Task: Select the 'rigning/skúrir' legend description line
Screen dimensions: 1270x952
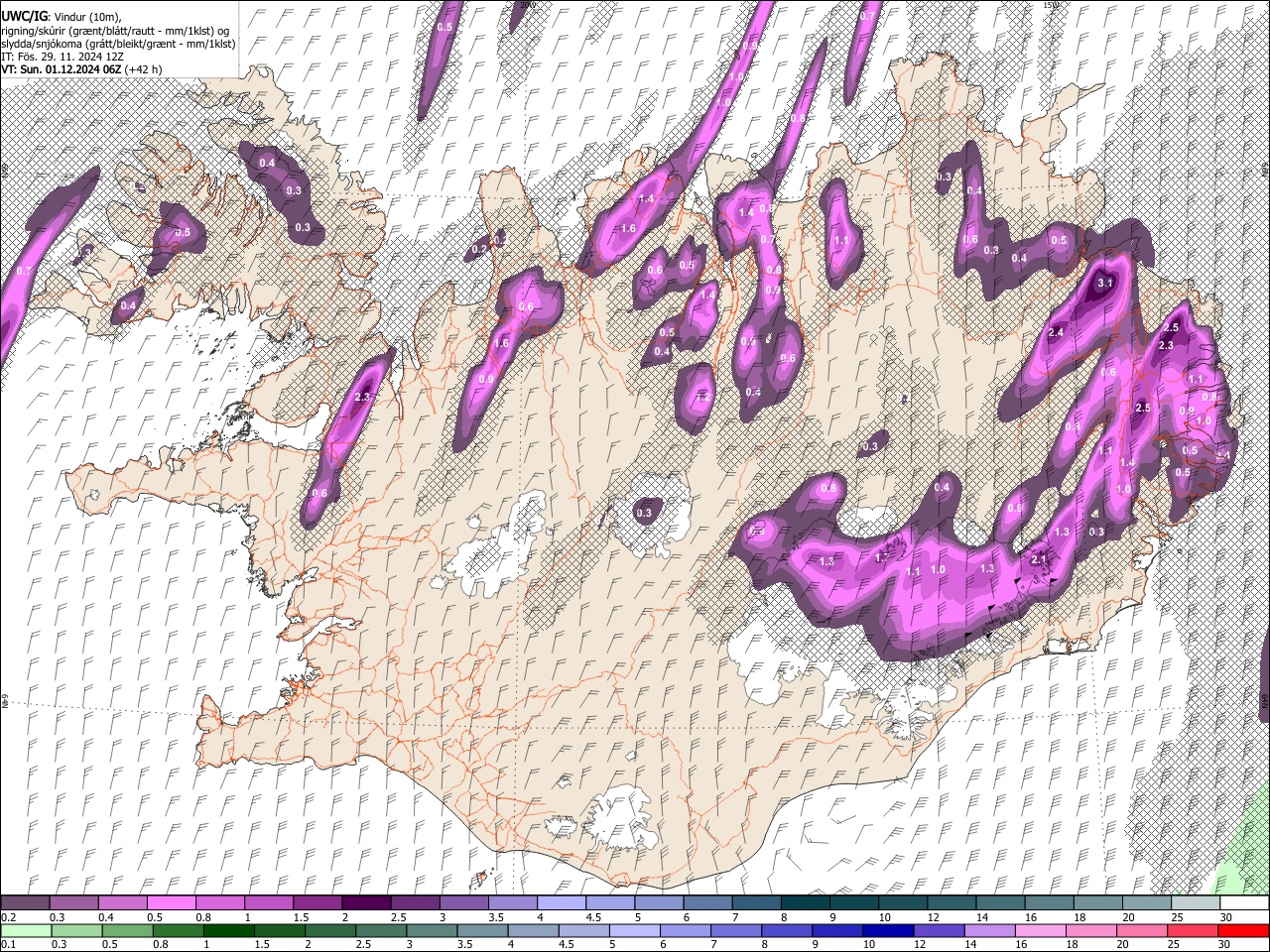Action: 115,30
